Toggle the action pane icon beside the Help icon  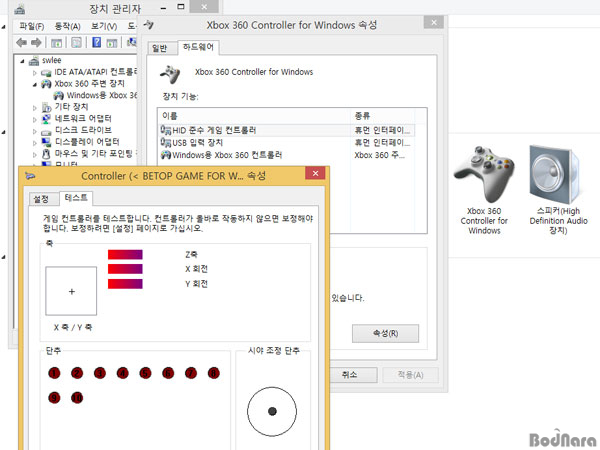point(112,43)
